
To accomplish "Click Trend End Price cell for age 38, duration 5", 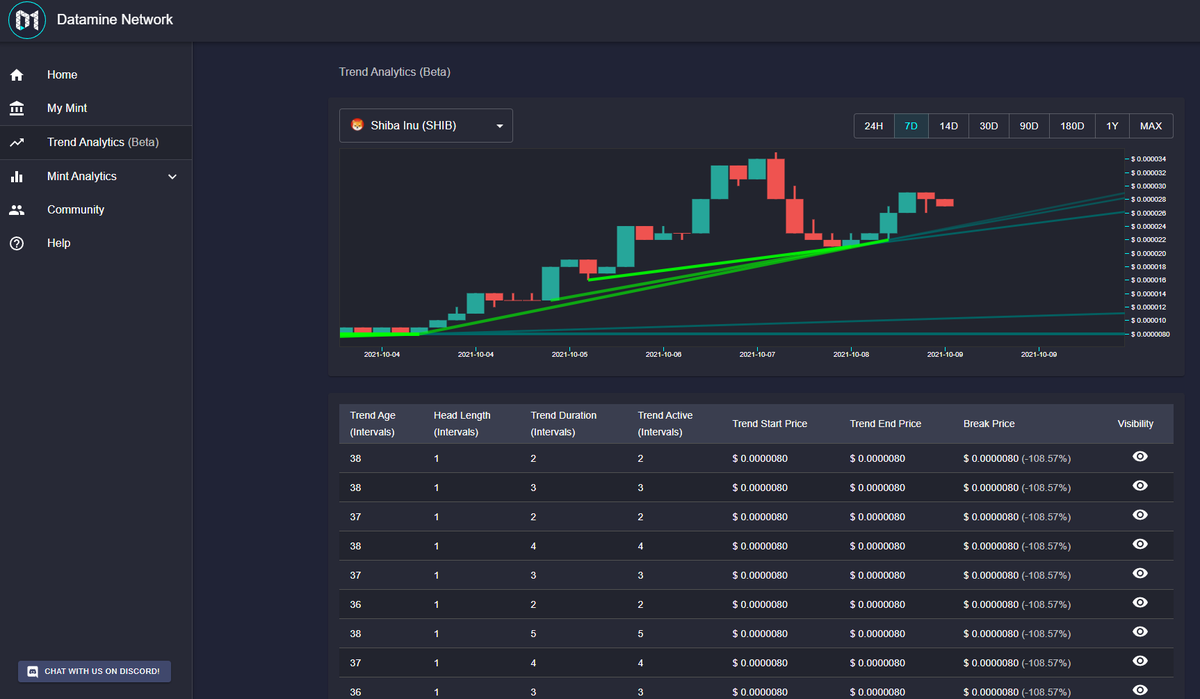I will pos(878,633).
